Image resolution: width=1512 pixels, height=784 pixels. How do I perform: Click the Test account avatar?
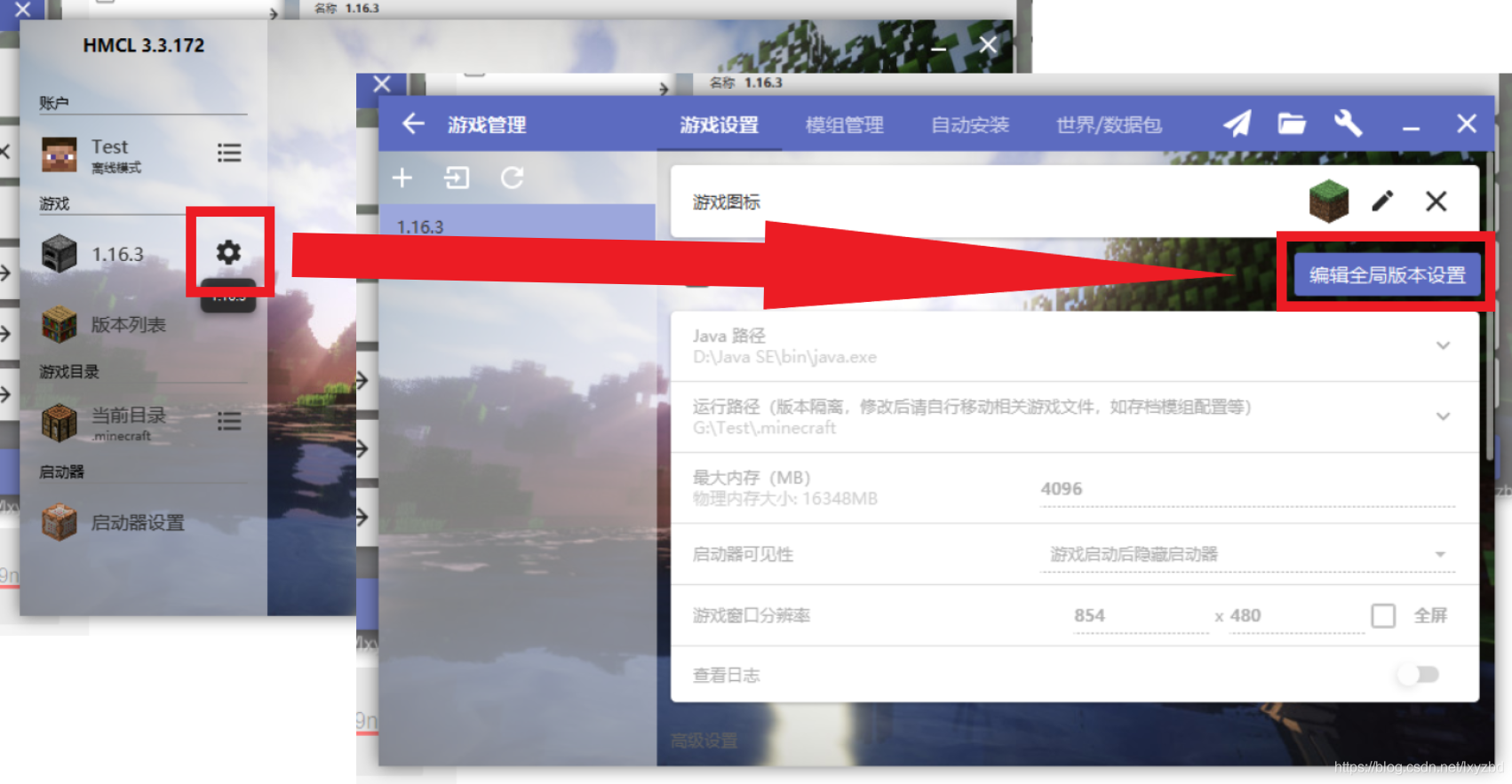pos(60,154)
